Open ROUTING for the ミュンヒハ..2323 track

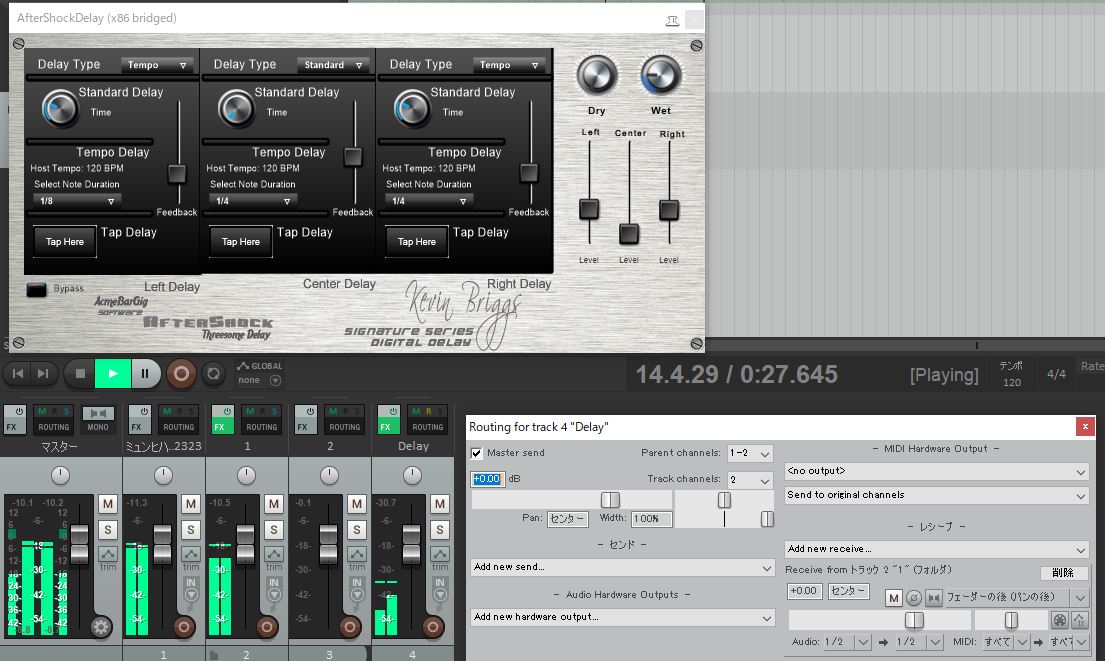[x=178, y=426]
